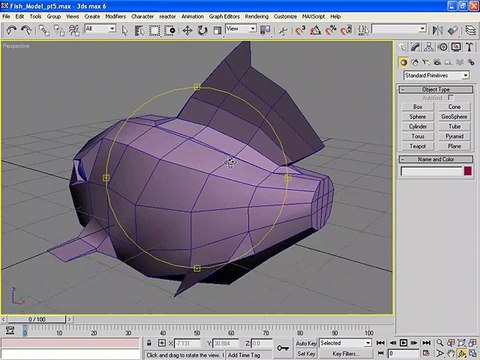Activate the Select Object arrow tool
Image resolution: width=480 pixels, height=360 pixels.
pos(125,31)
